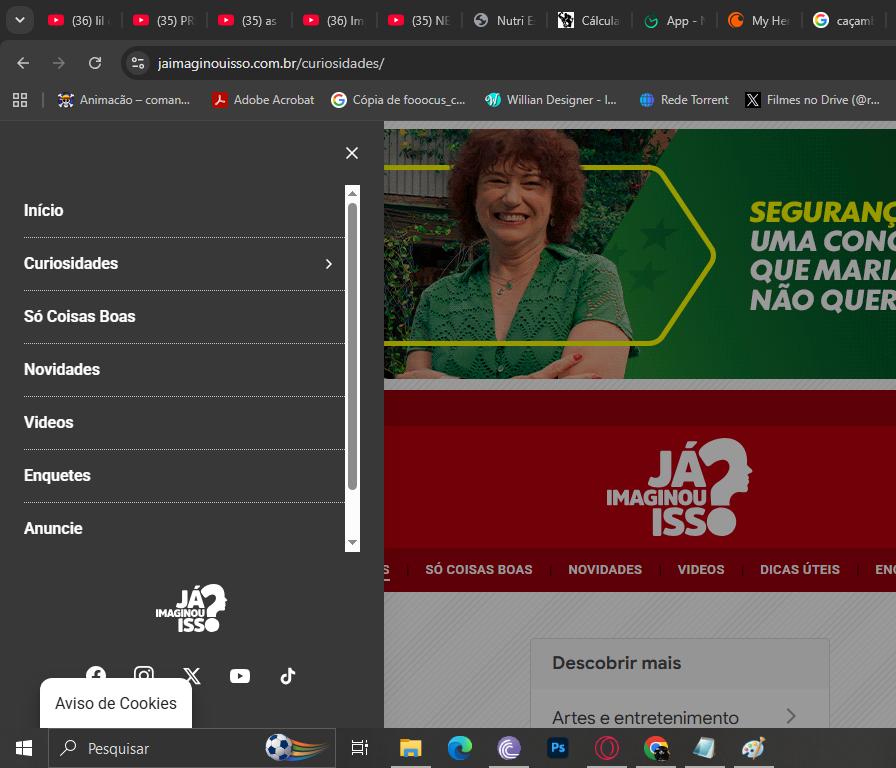Open Task View on the taskbar
This screenshot has width=896, height=768.
(x=359, y=747)
